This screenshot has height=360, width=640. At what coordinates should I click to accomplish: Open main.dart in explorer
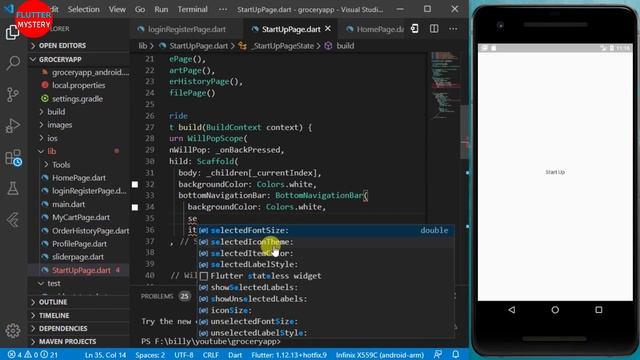point(68,204)
